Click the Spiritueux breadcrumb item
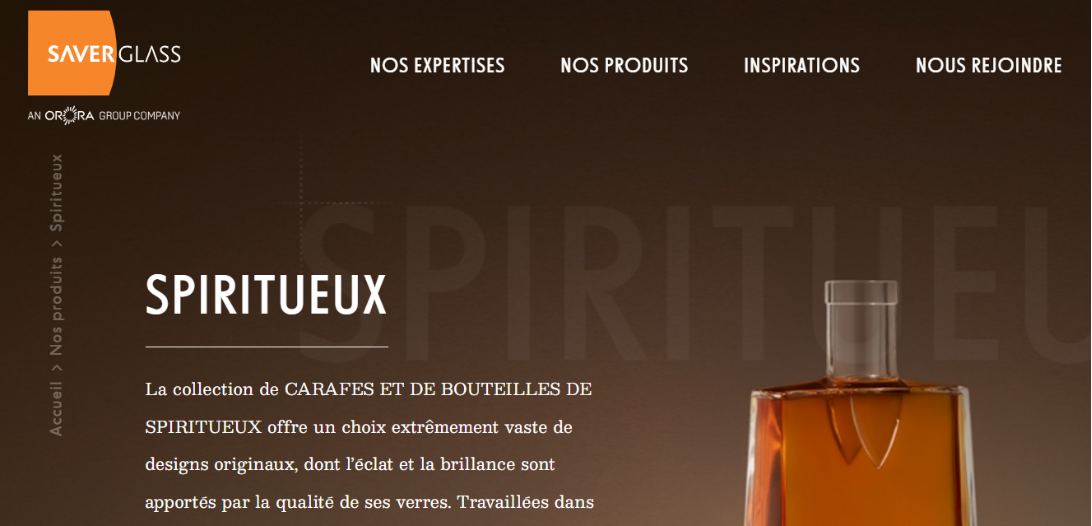The height and width of the screenshot is (526, 1092). click(x=56, y=193)
